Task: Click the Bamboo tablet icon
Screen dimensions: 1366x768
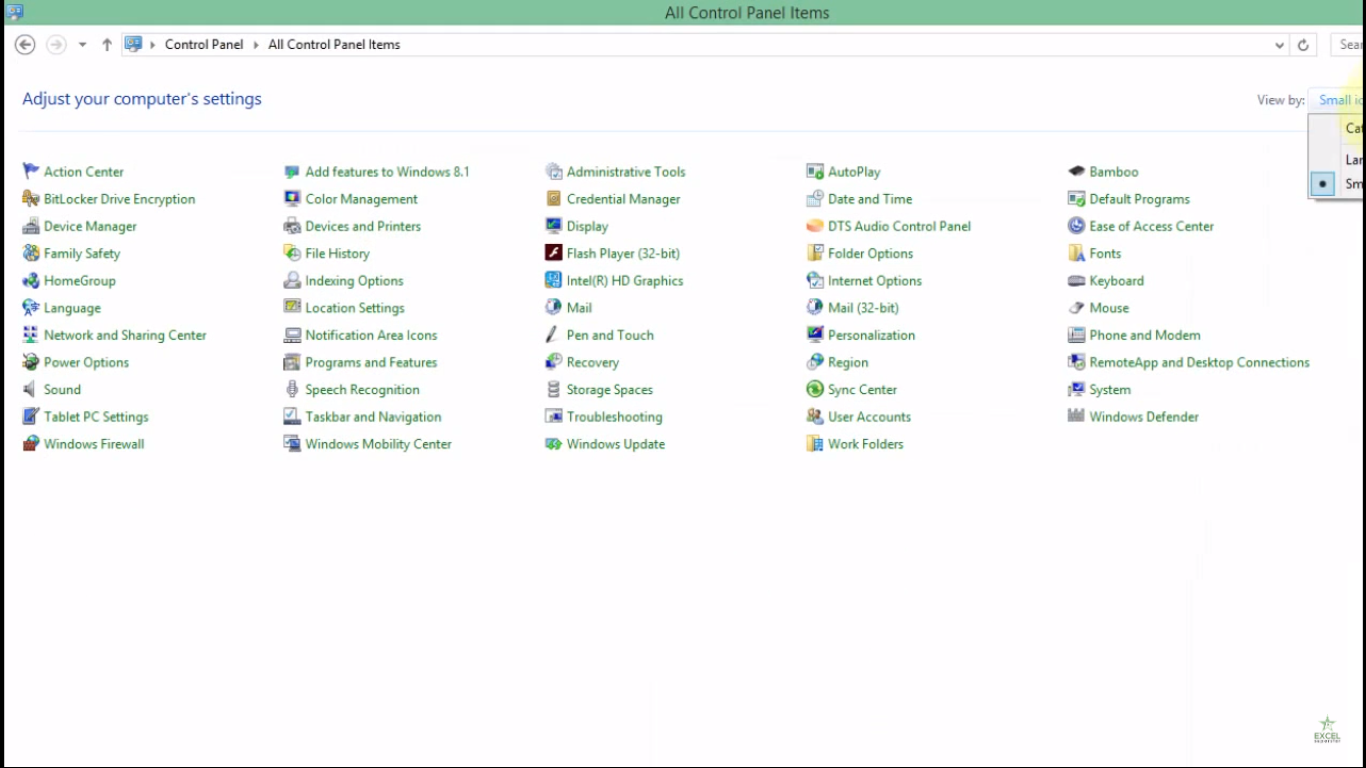Action: [1076, 172]
